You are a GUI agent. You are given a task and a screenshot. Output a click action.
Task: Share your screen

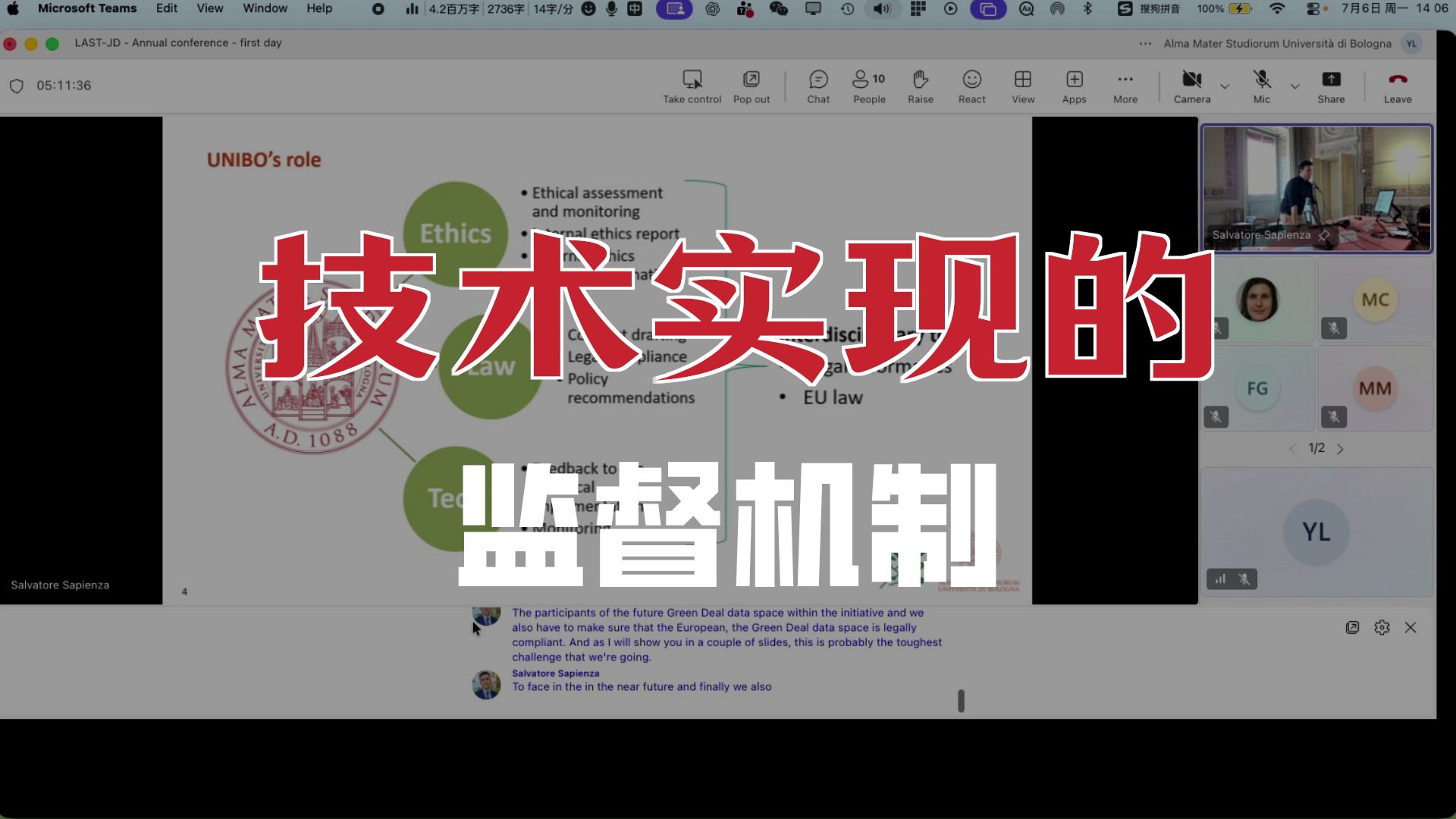1331,87
